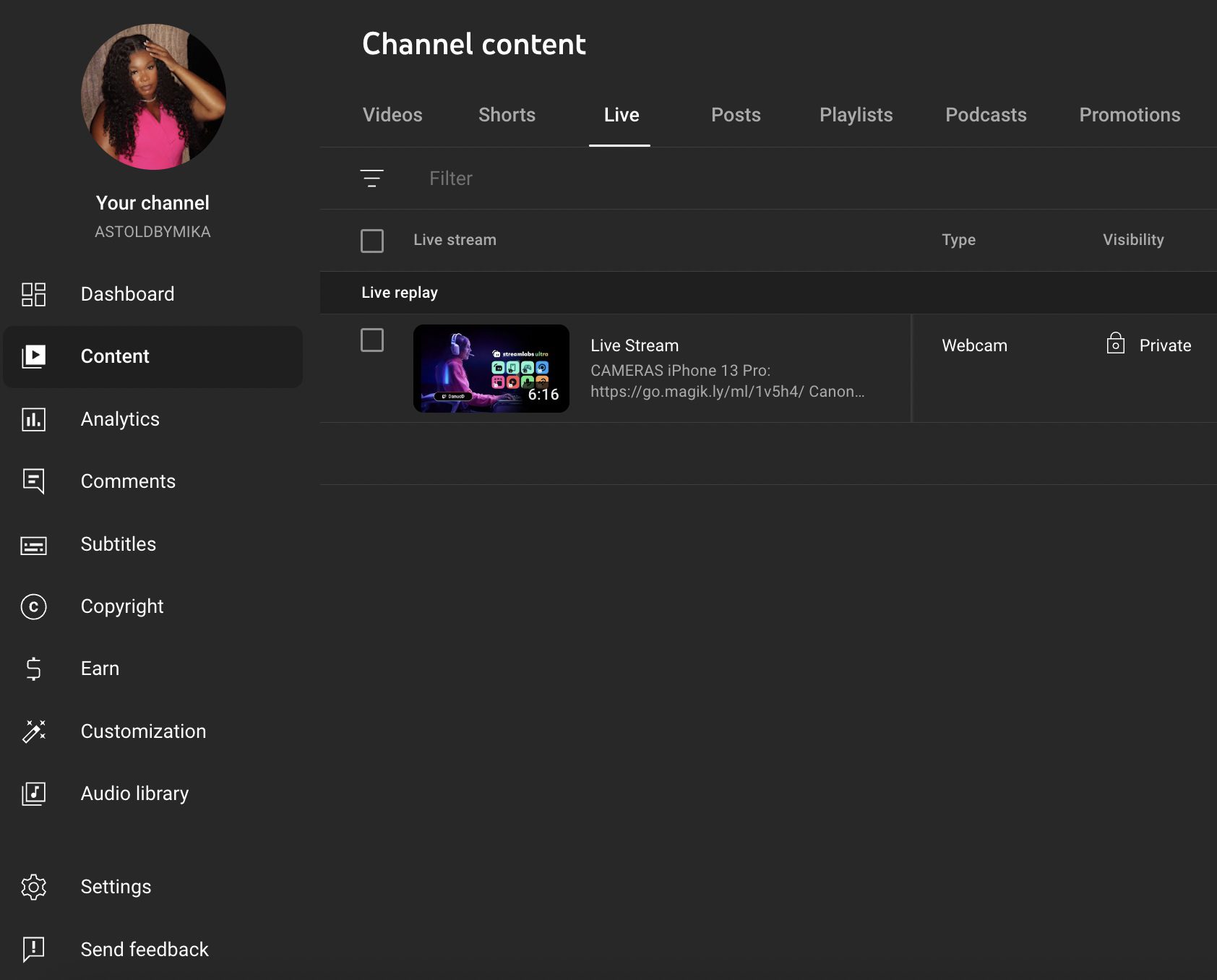Click the Dashboard grid icon

coord(33,294)
